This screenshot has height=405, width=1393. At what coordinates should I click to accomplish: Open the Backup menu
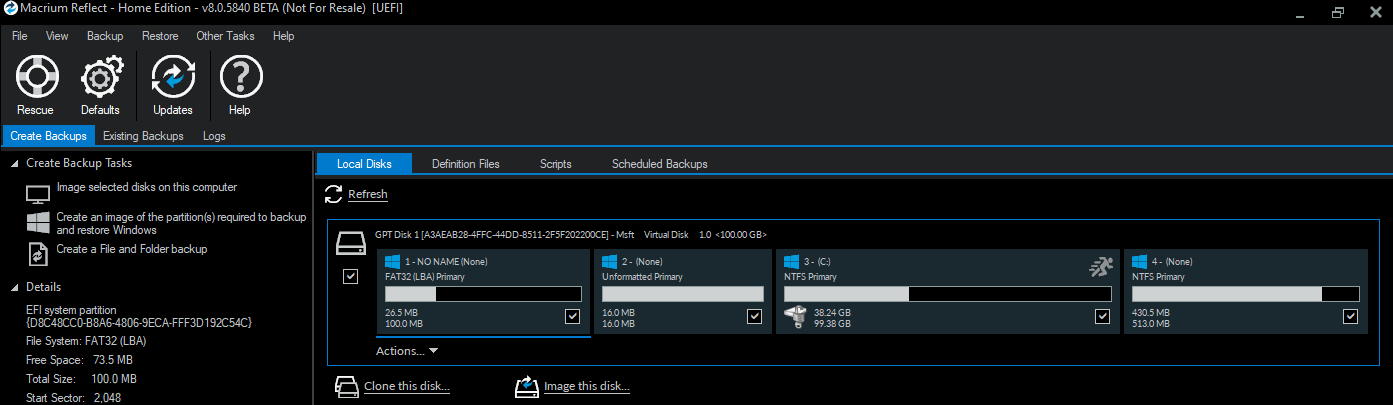point(105,36)
